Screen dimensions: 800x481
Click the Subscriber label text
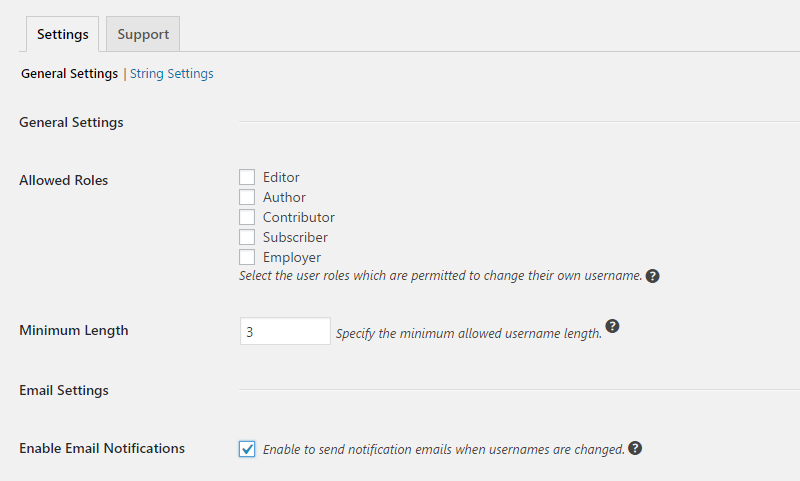[x=295, y=237]
